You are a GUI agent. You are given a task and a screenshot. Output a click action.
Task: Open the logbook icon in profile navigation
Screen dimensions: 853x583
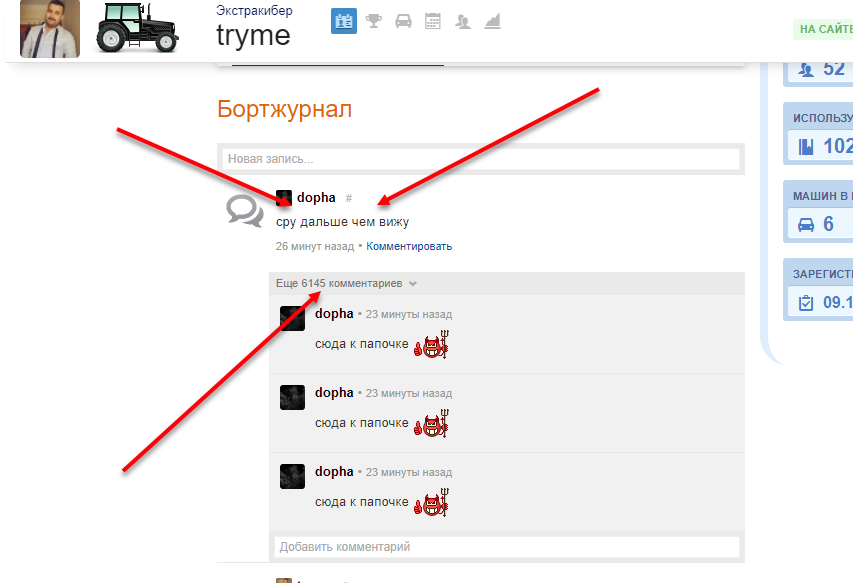(344, 21)
